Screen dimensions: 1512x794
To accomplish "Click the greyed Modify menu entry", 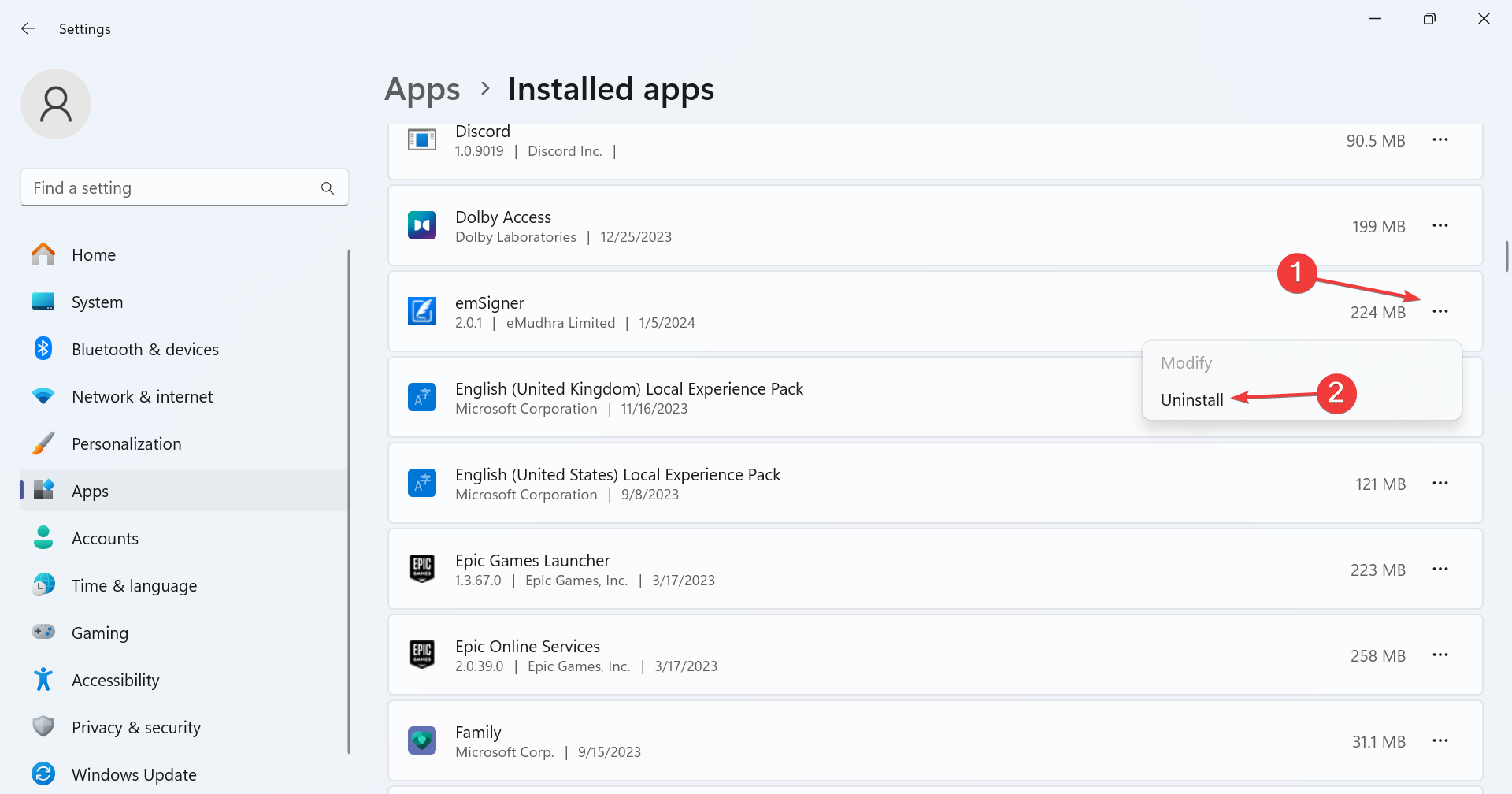I will pos(1187,363).
